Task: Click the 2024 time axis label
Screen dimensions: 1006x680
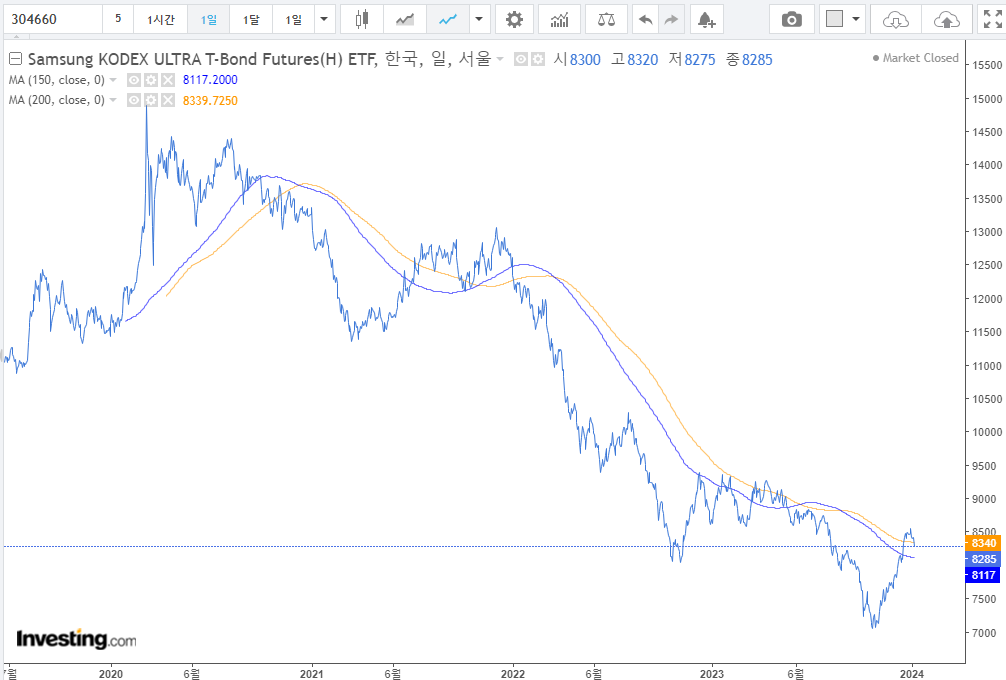Action: click(912, 674)
